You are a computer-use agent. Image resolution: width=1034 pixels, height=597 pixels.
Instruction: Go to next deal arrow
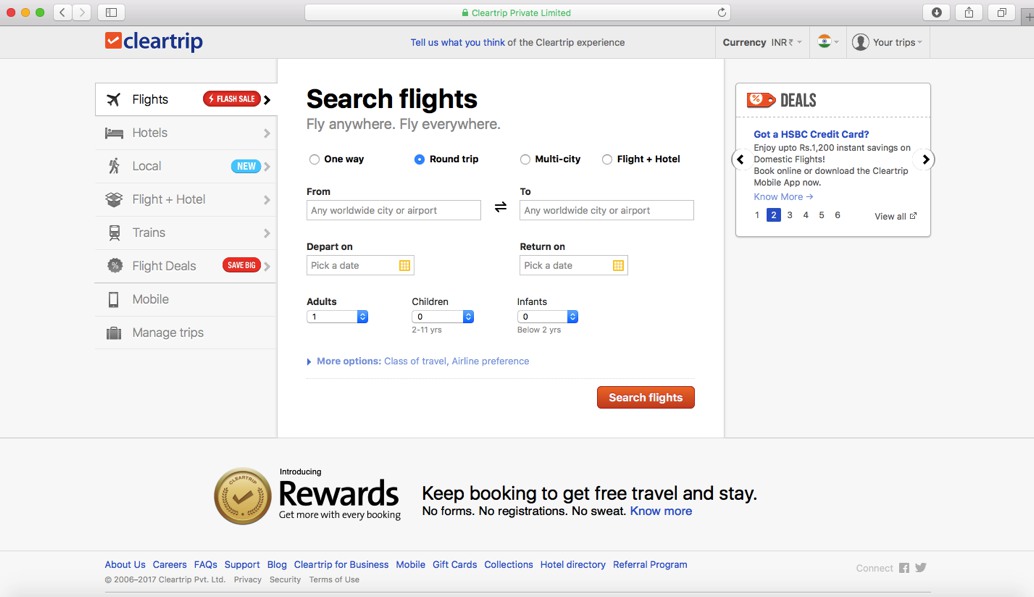925,159
